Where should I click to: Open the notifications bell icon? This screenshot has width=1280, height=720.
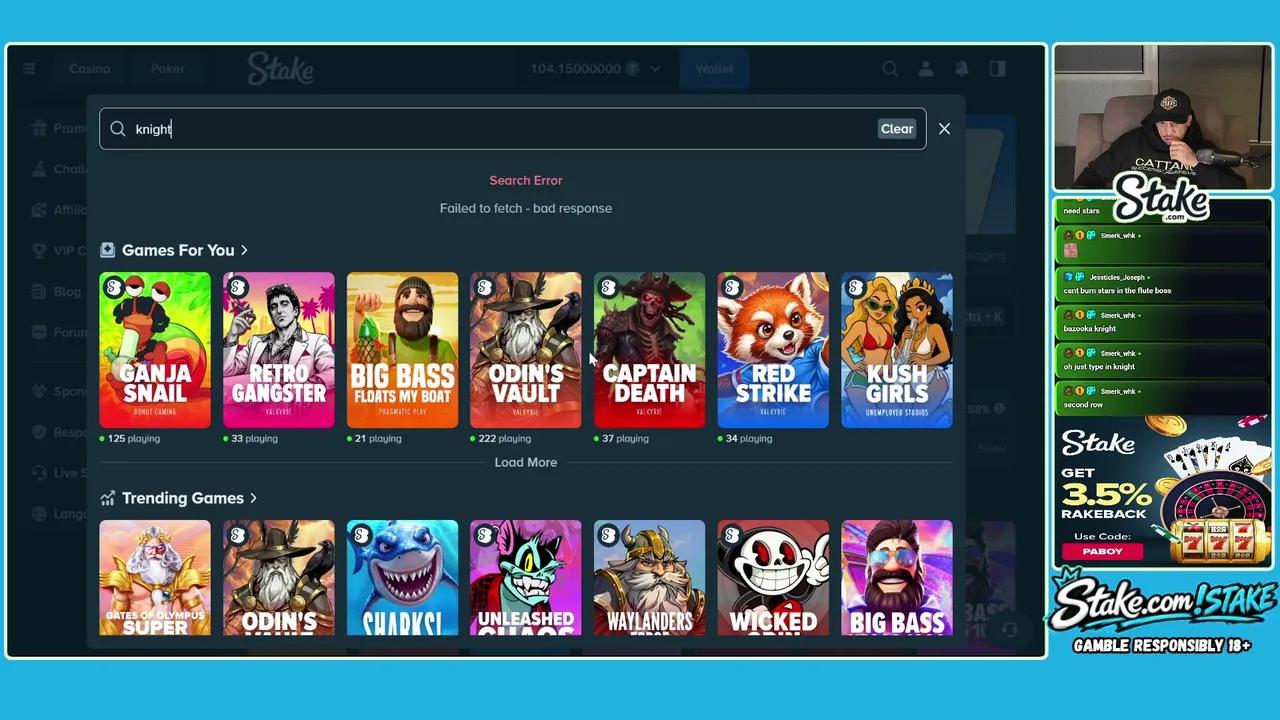pyautogui.click(x=962, y=69)
